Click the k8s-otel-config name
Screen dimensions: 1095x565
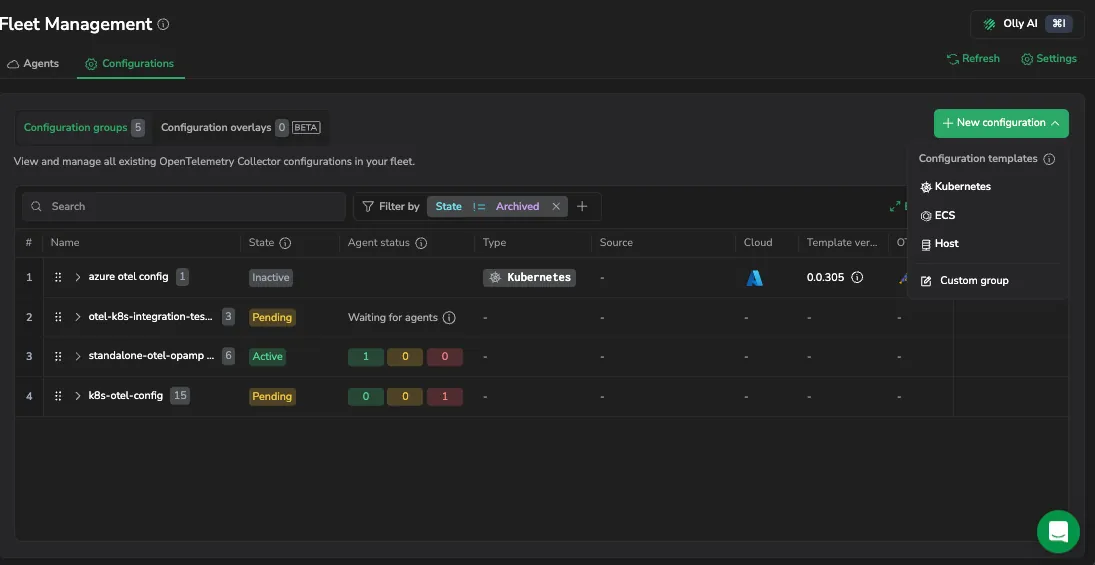(x=126, y=396)
